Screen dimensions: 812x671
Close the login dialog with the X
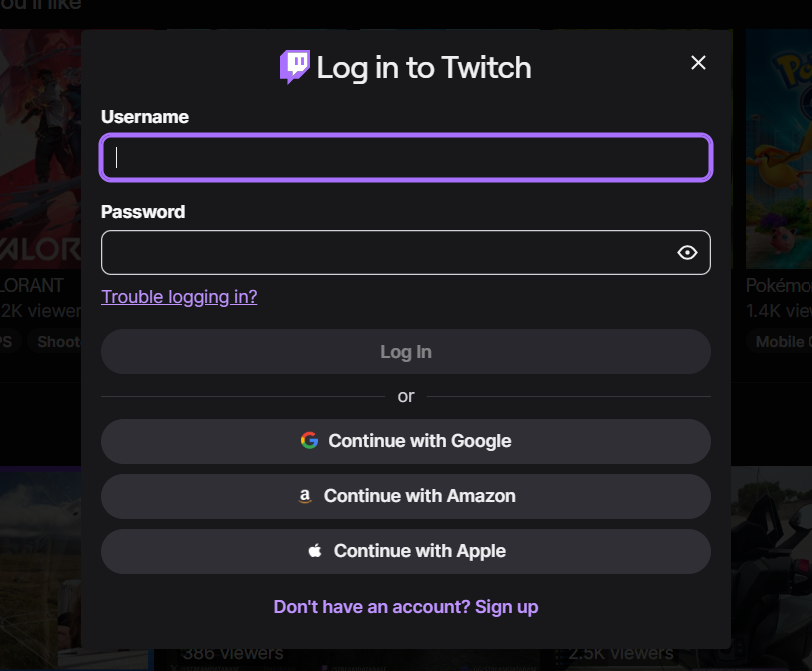point(698,63)
